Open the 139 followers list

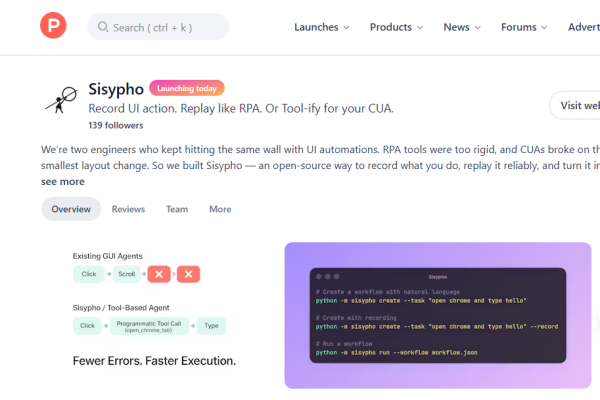coord(115,126)
